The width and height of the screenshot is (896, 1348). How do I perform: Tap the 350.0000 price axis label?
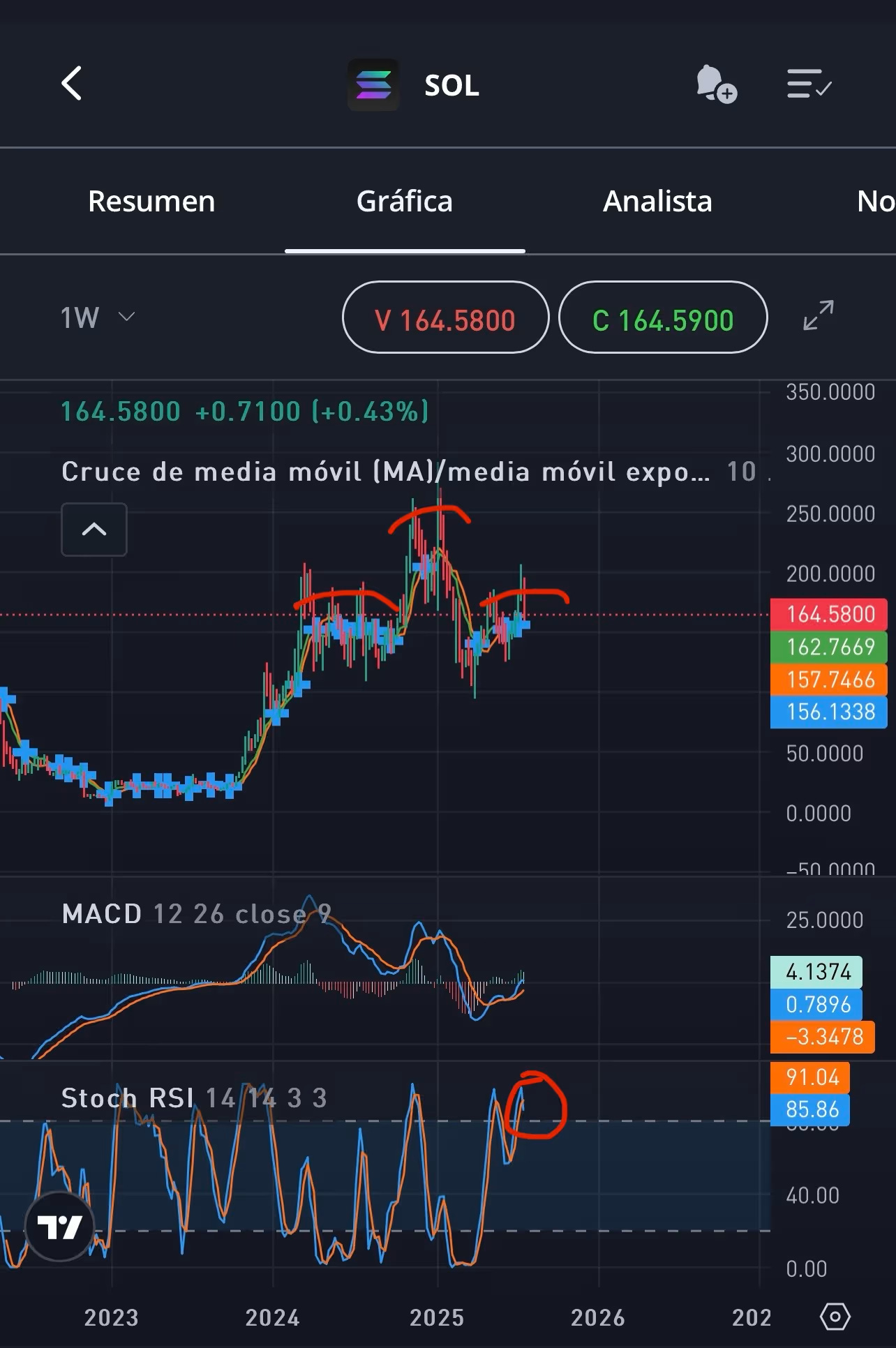tap(830, 392)
